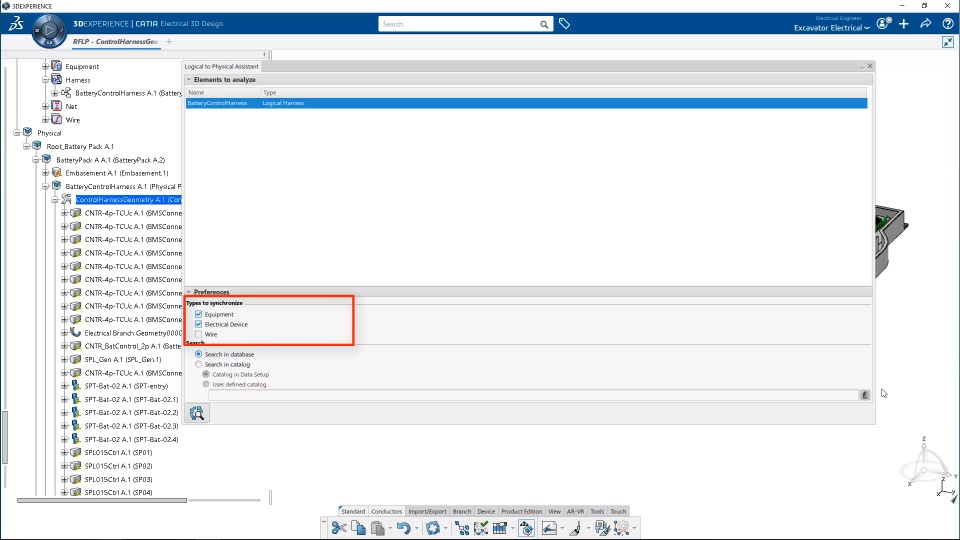Select SPT-Bat-02 A.1 (SPT-entry) tree item
Image resolution: width=960 pixels, height=540 pixels.
(x=126, y=386)
